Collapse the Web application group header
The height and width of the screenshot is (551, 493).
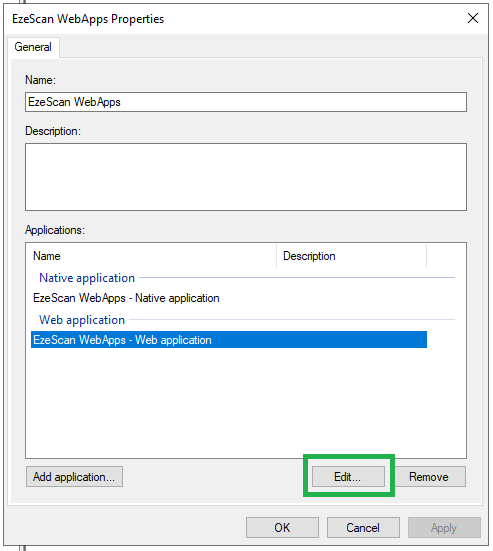(82, 320)
